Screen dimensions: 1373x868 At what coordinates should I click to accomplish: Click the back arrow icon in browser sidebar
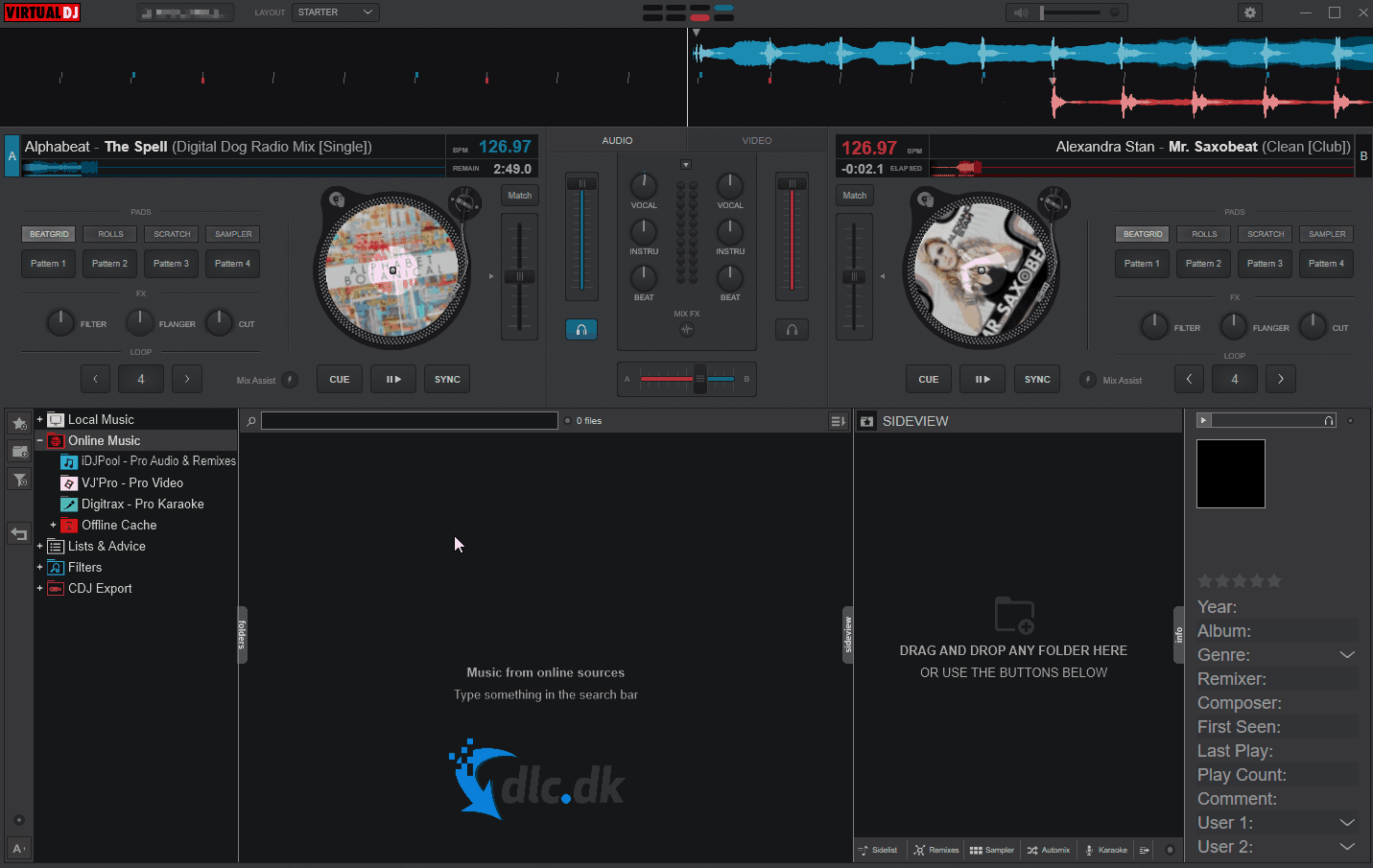(19, 534)
